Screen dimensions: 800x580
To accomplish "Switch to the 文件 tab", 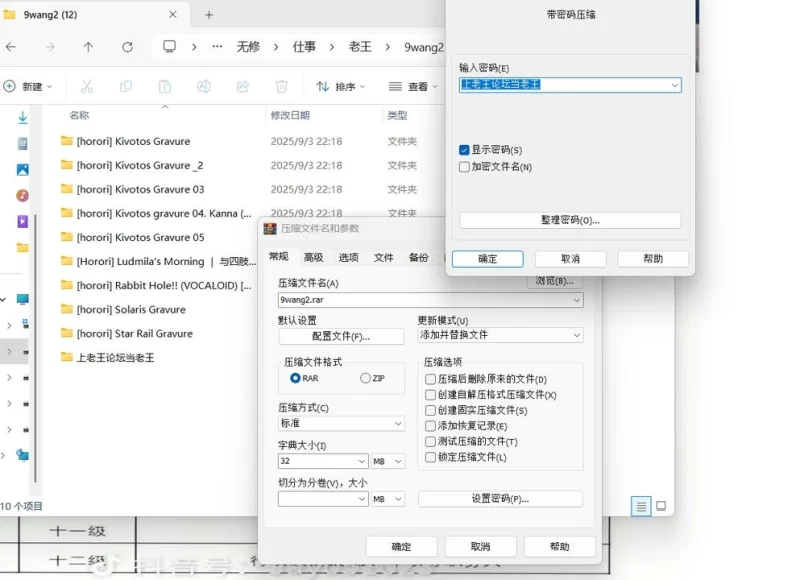I will pyautogui.click(x=384, y=258).
